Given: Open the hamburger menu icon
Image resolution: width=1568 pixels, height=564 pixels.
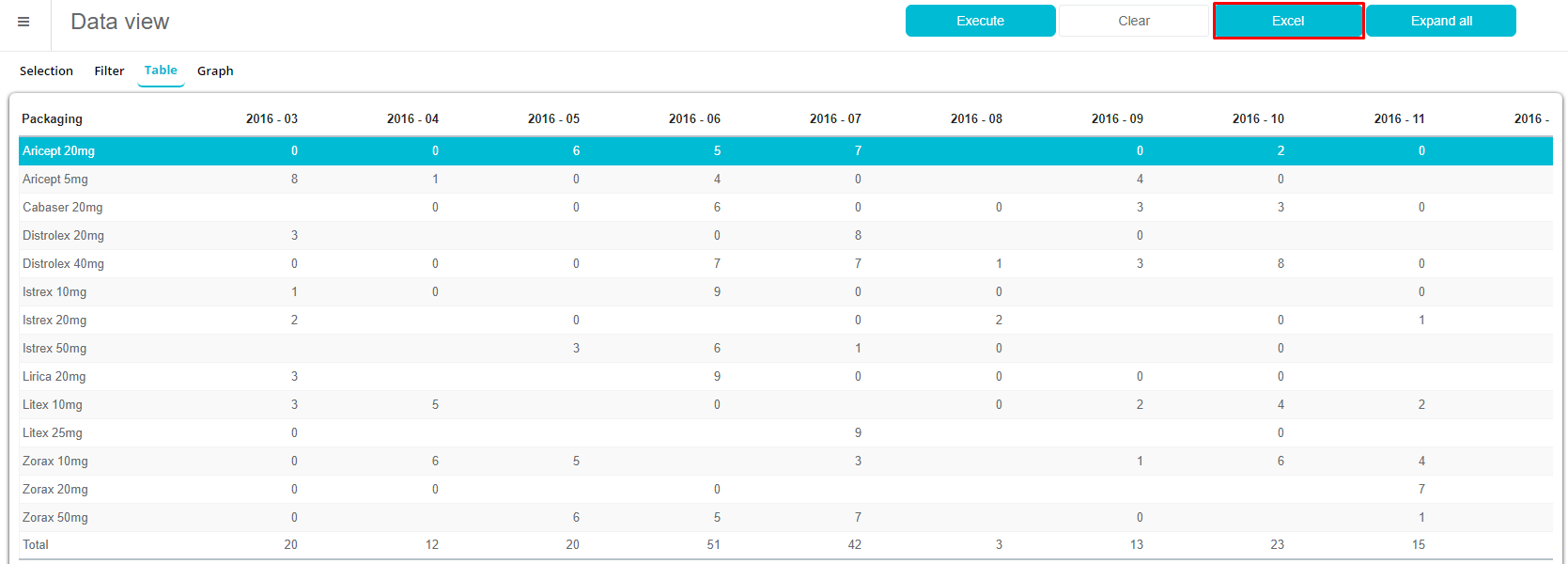Looking at the screenshot, I should (23, 22).
